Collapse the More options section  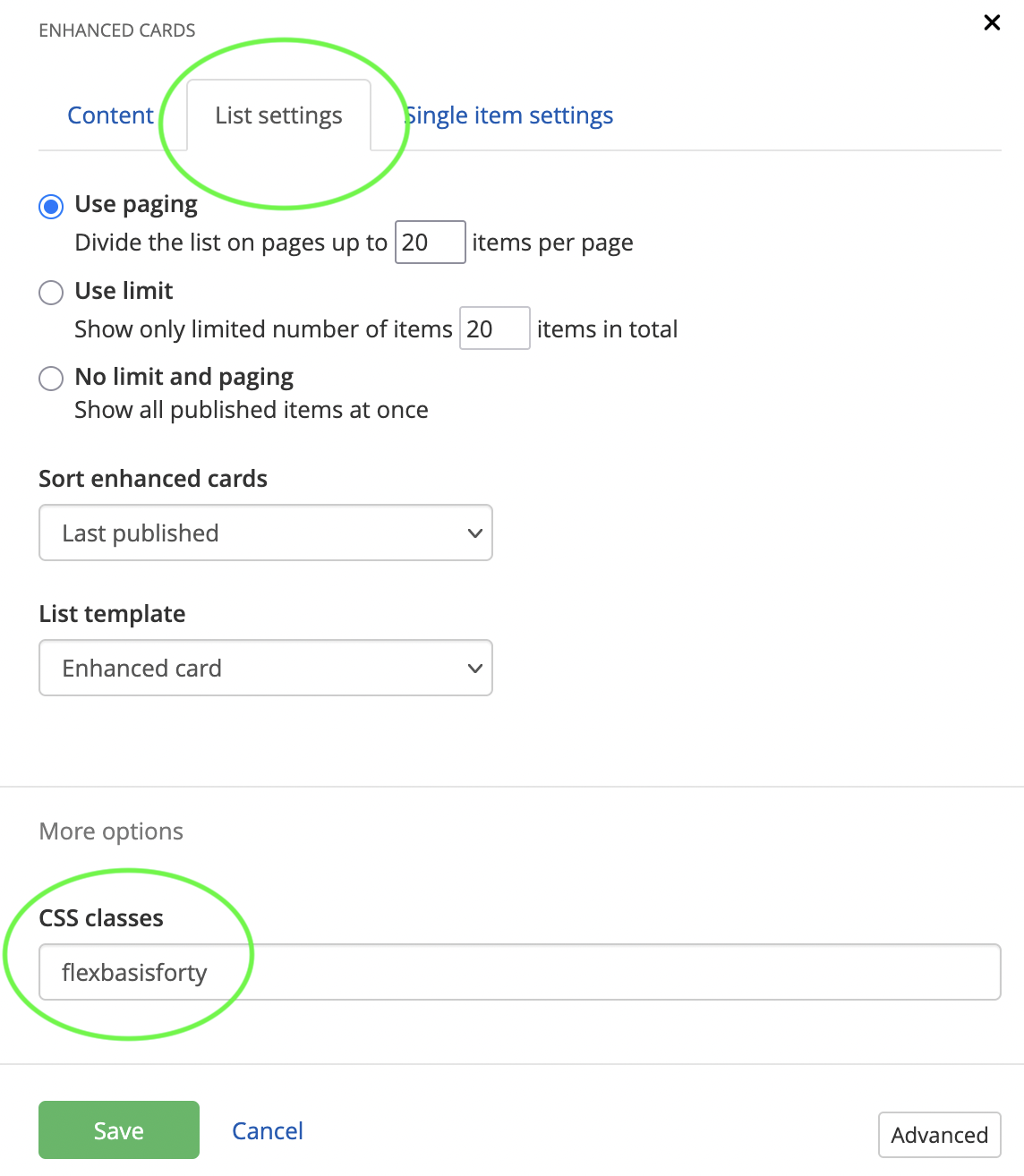click(111, 831)
